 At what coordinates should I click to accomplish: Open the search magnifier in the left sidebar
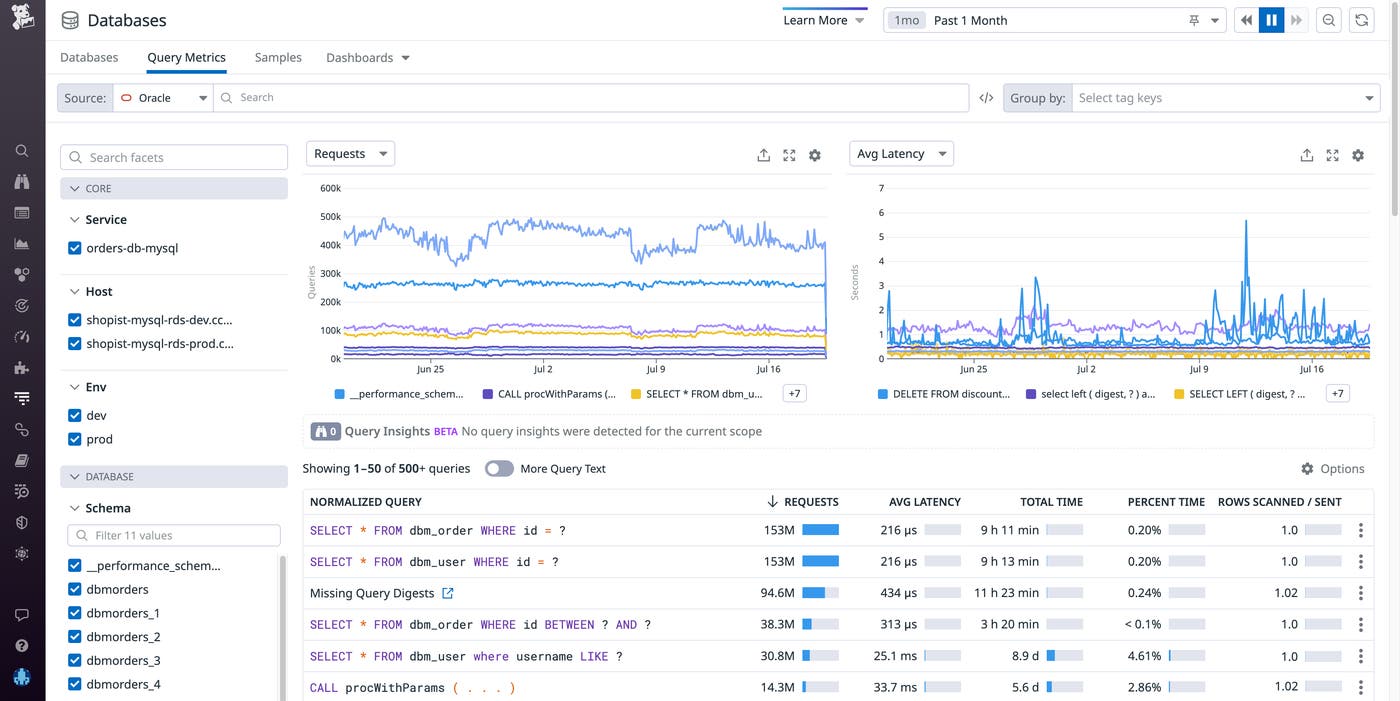(x=21, y=149)
